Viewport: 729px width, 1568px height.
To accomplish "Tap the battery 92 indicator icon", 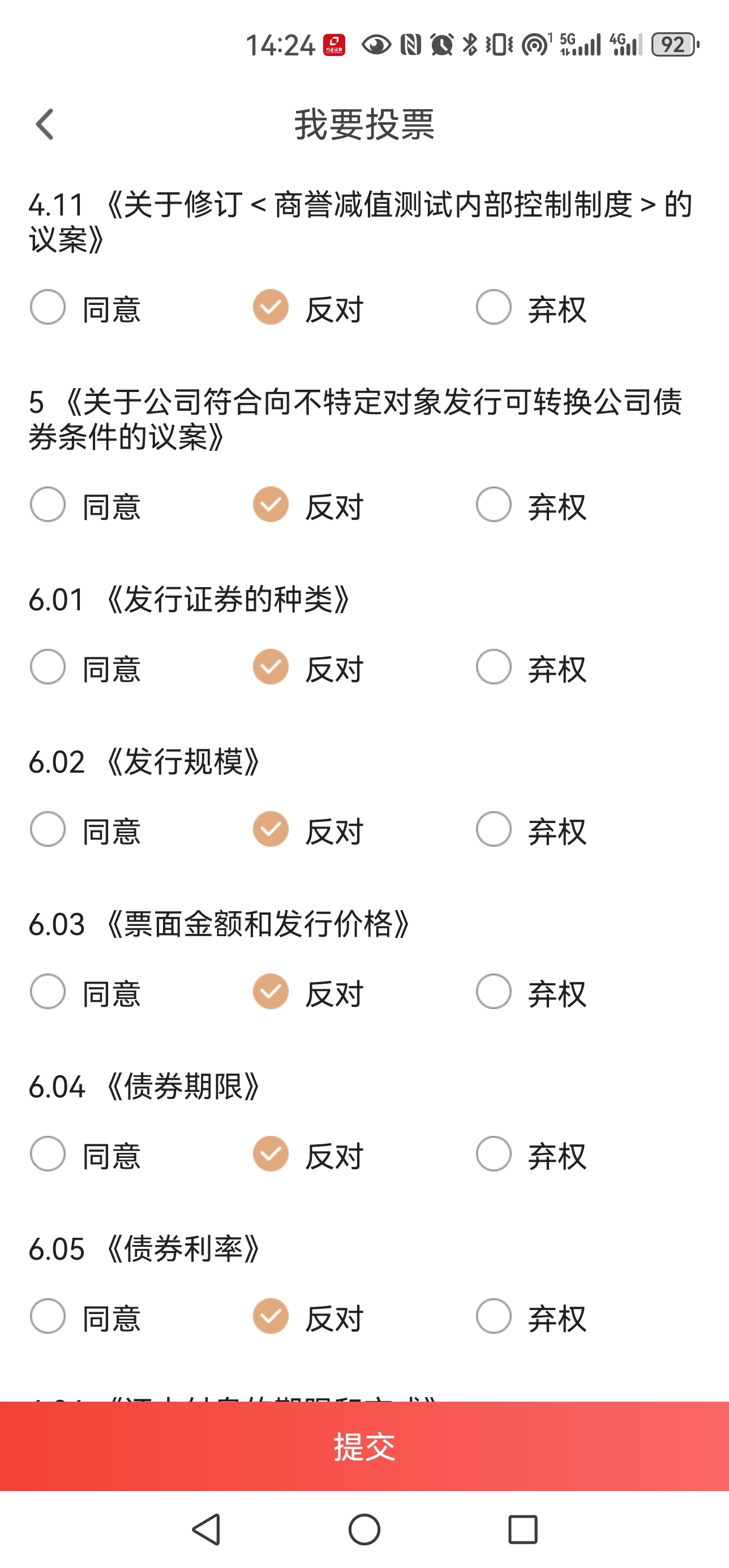I will pos(675,45).
